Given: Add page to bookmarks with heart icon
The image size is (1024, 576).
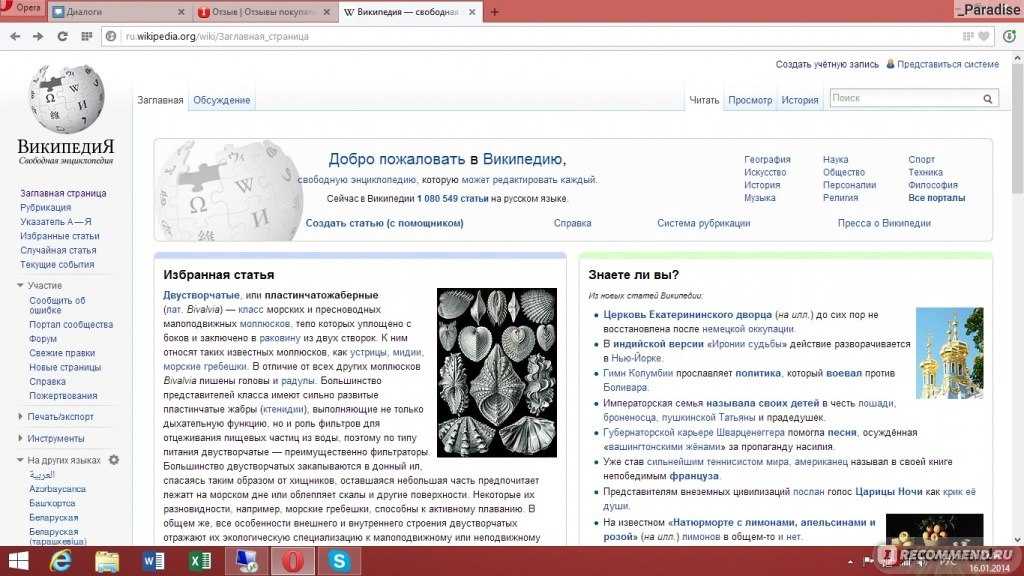Looking at the screenshot, I should pyautogui.click(x=984, y=37).
